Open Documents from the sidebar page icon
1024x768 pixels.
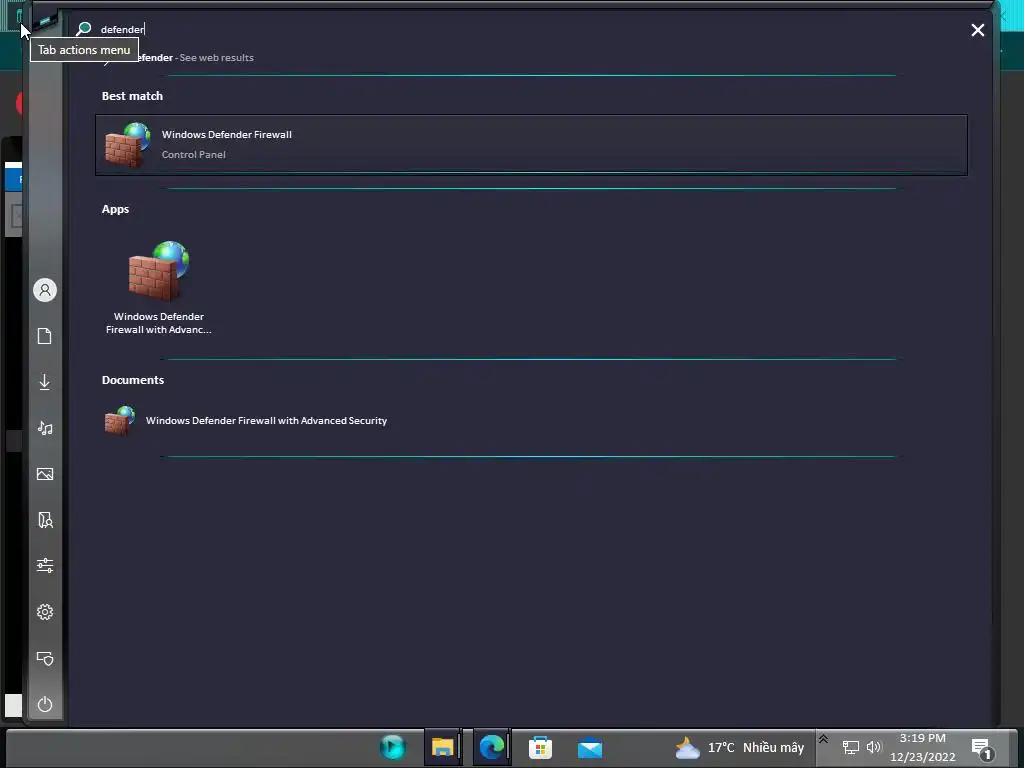(x=45, y=336)
